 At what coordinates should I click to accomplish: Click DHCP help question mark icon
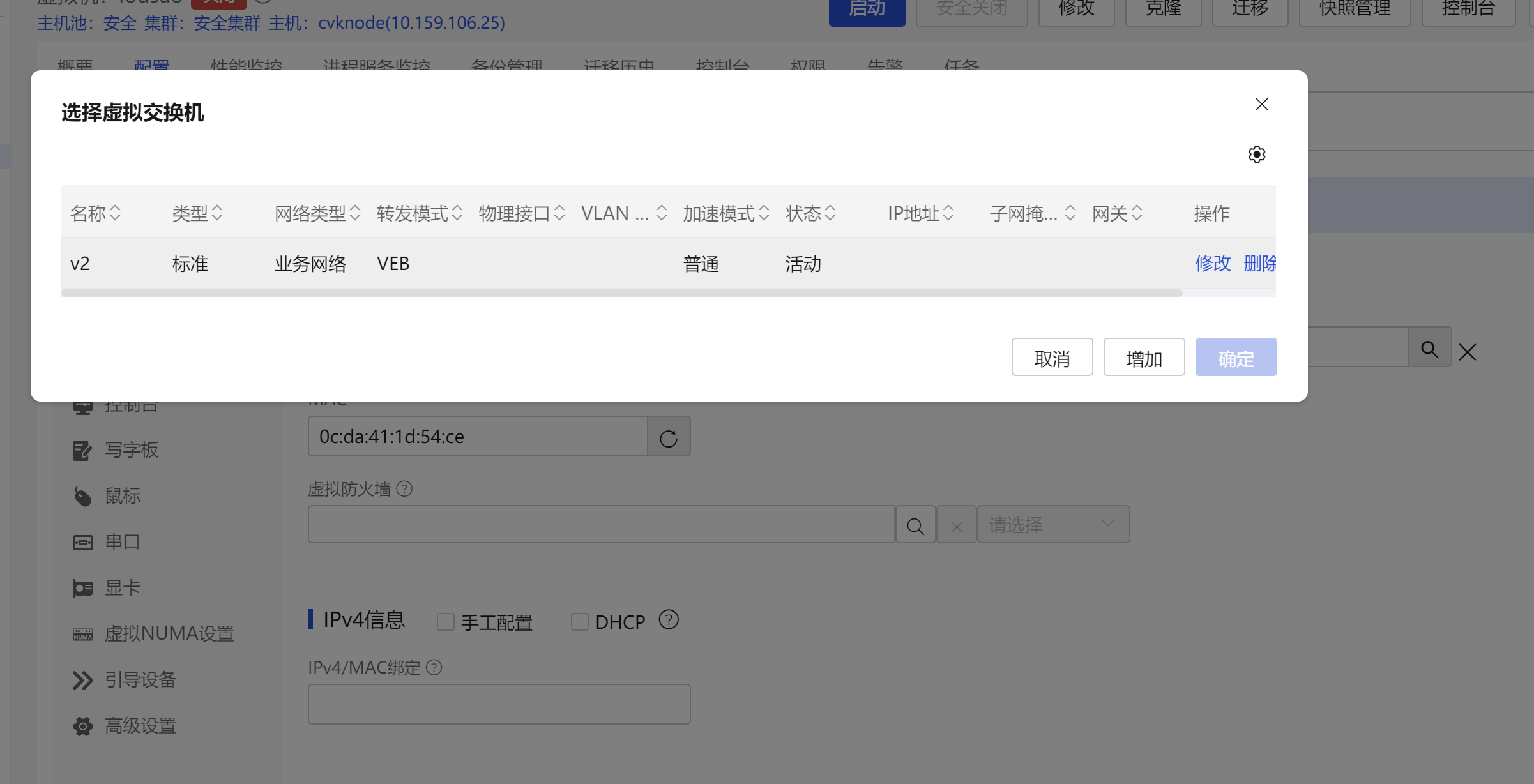pos(668,620)
